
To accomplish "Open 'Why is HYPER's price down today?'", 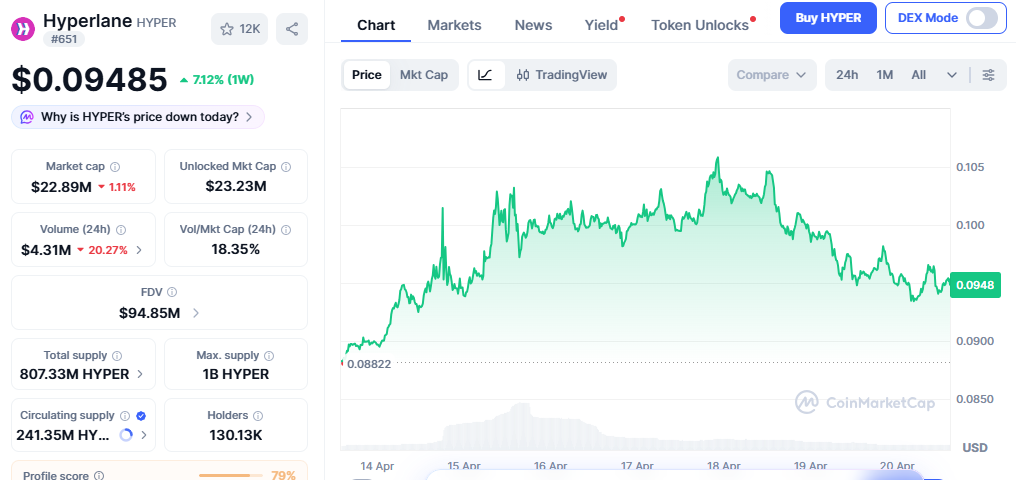I will coord(138,117).
